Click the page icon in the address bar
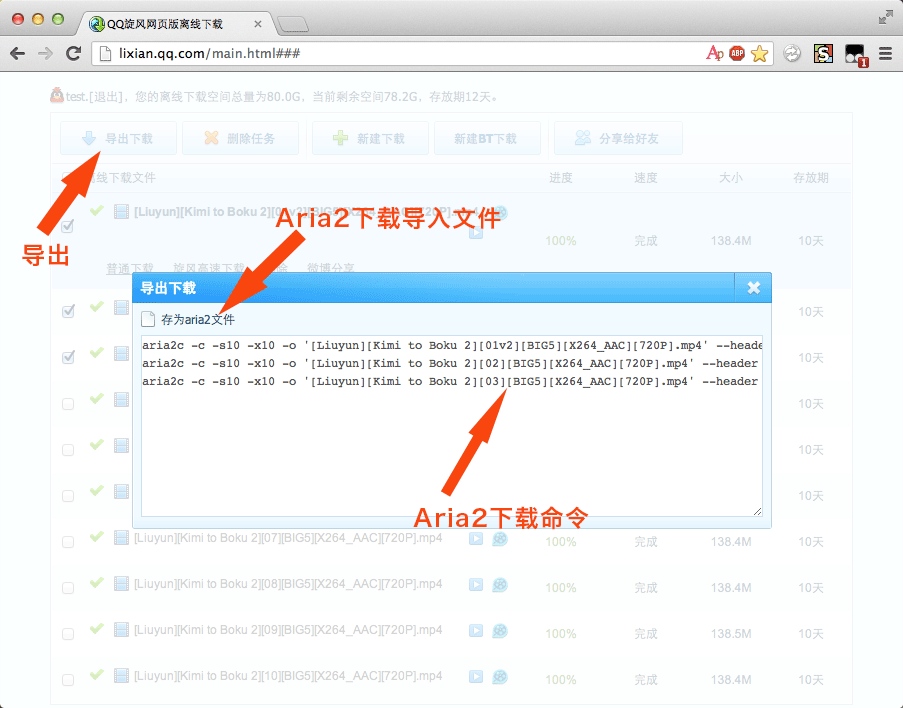 (x=105, y=54)
